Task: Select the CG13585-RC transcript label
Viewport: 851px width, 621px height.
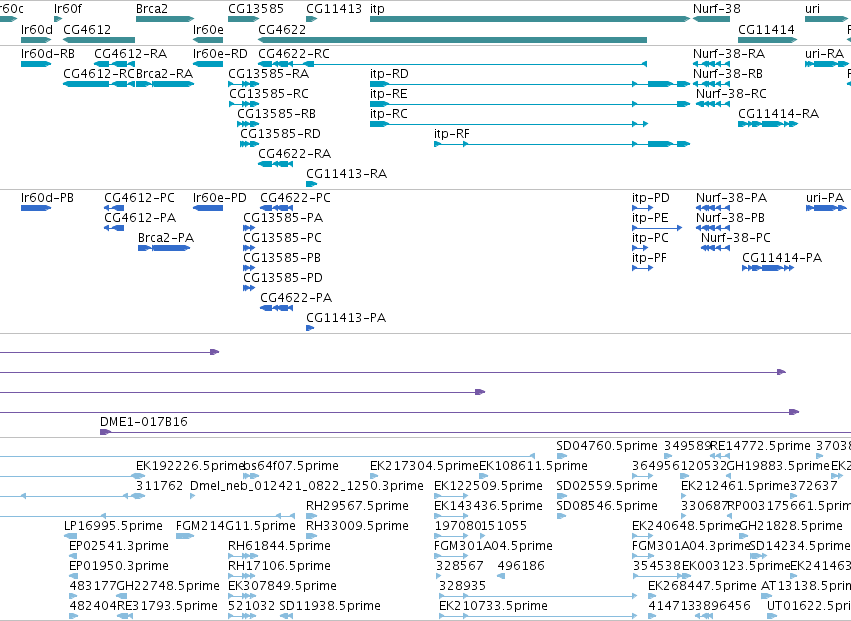Action: [x=269, y=94]
